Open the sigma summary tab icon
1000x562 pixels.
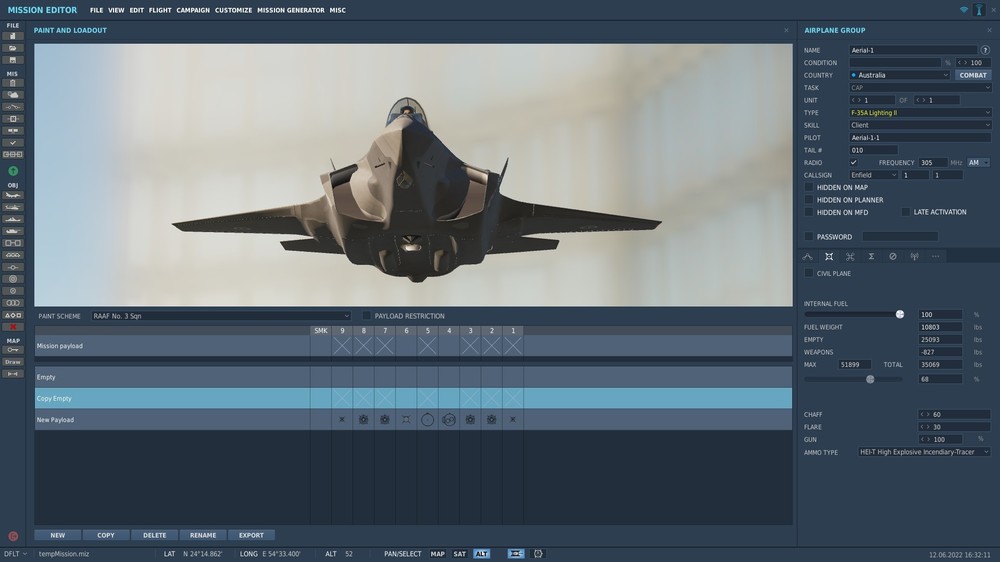pos(871,256)
